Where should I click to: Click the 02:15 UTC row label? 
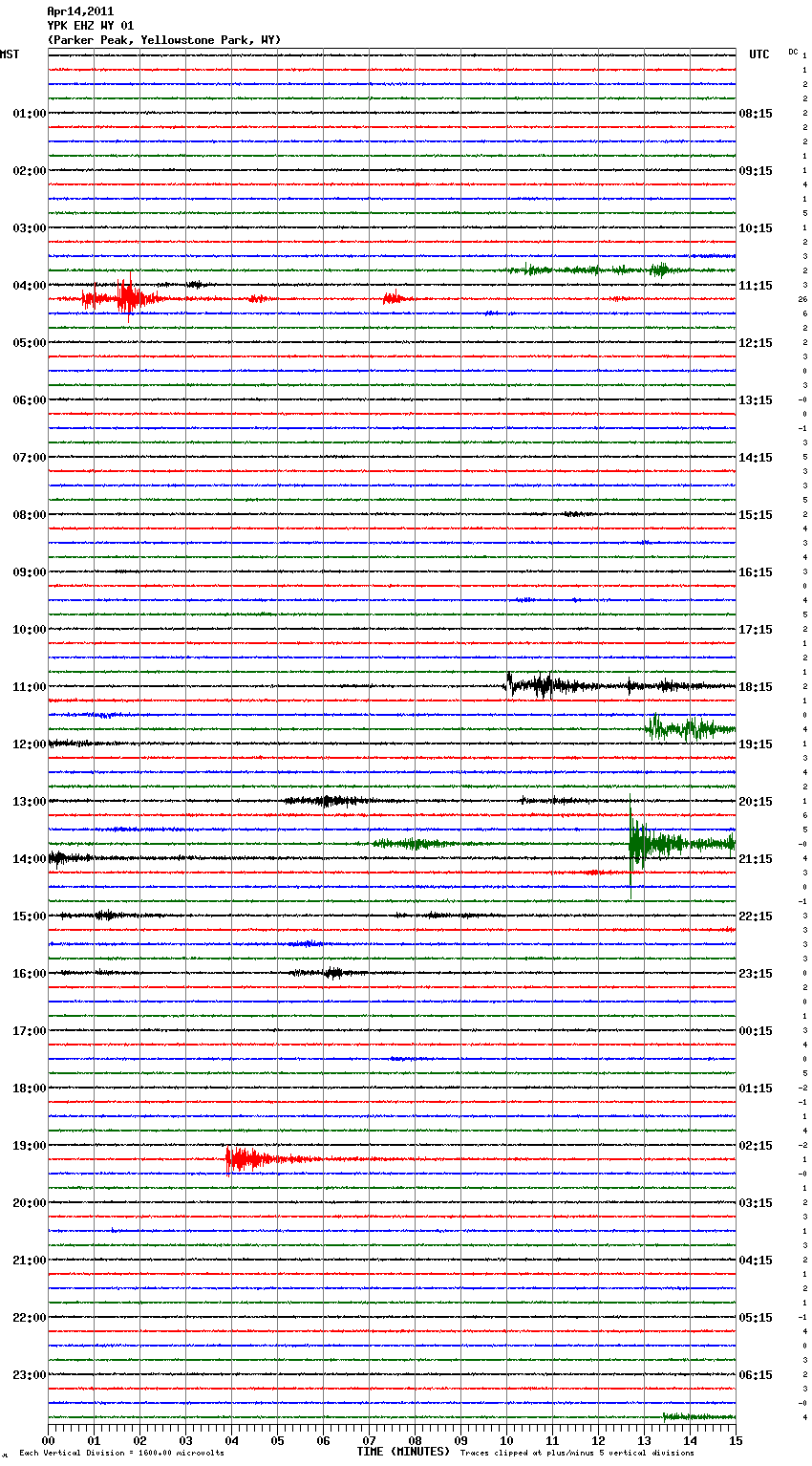pos(756,1146)
